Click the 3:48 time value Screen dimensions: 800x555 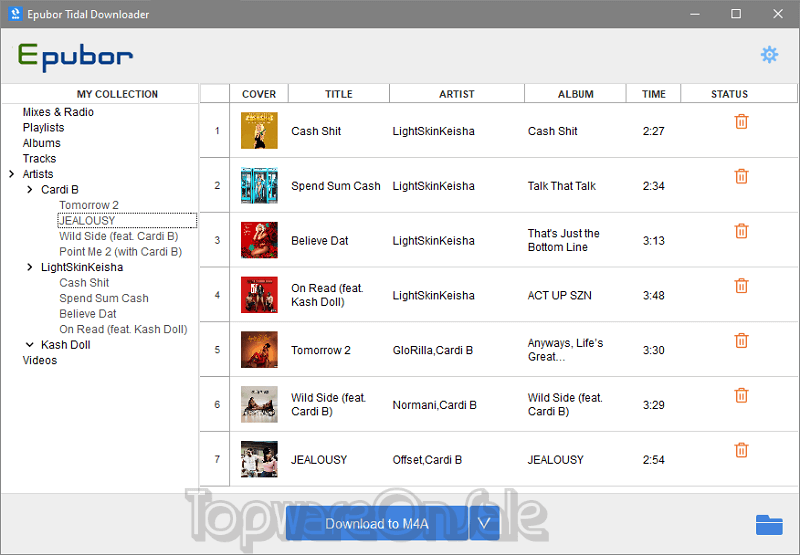(x=654, y=295)
